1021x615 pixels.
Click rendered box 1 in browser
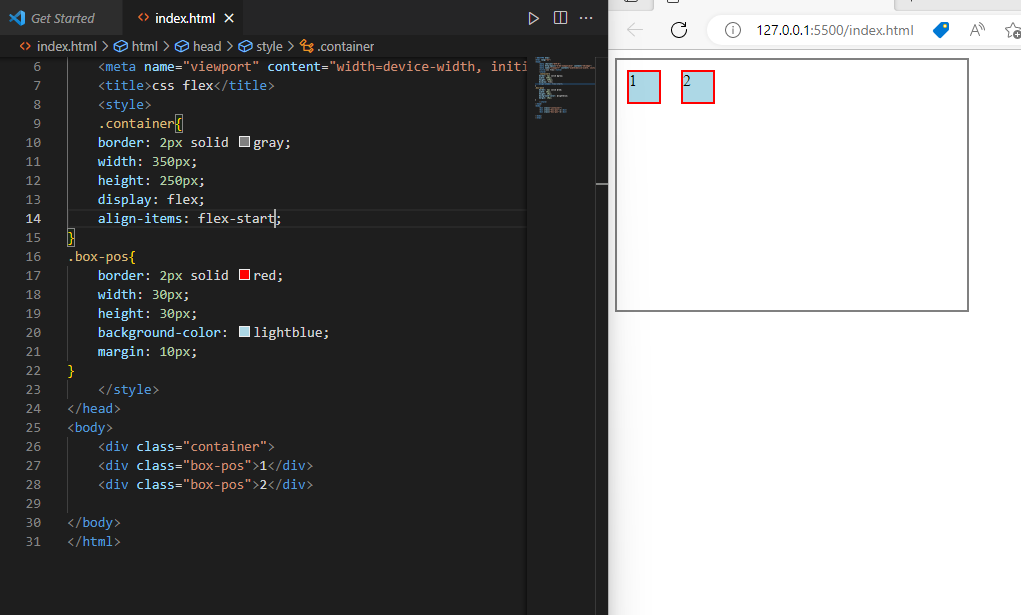click(644, 87)
